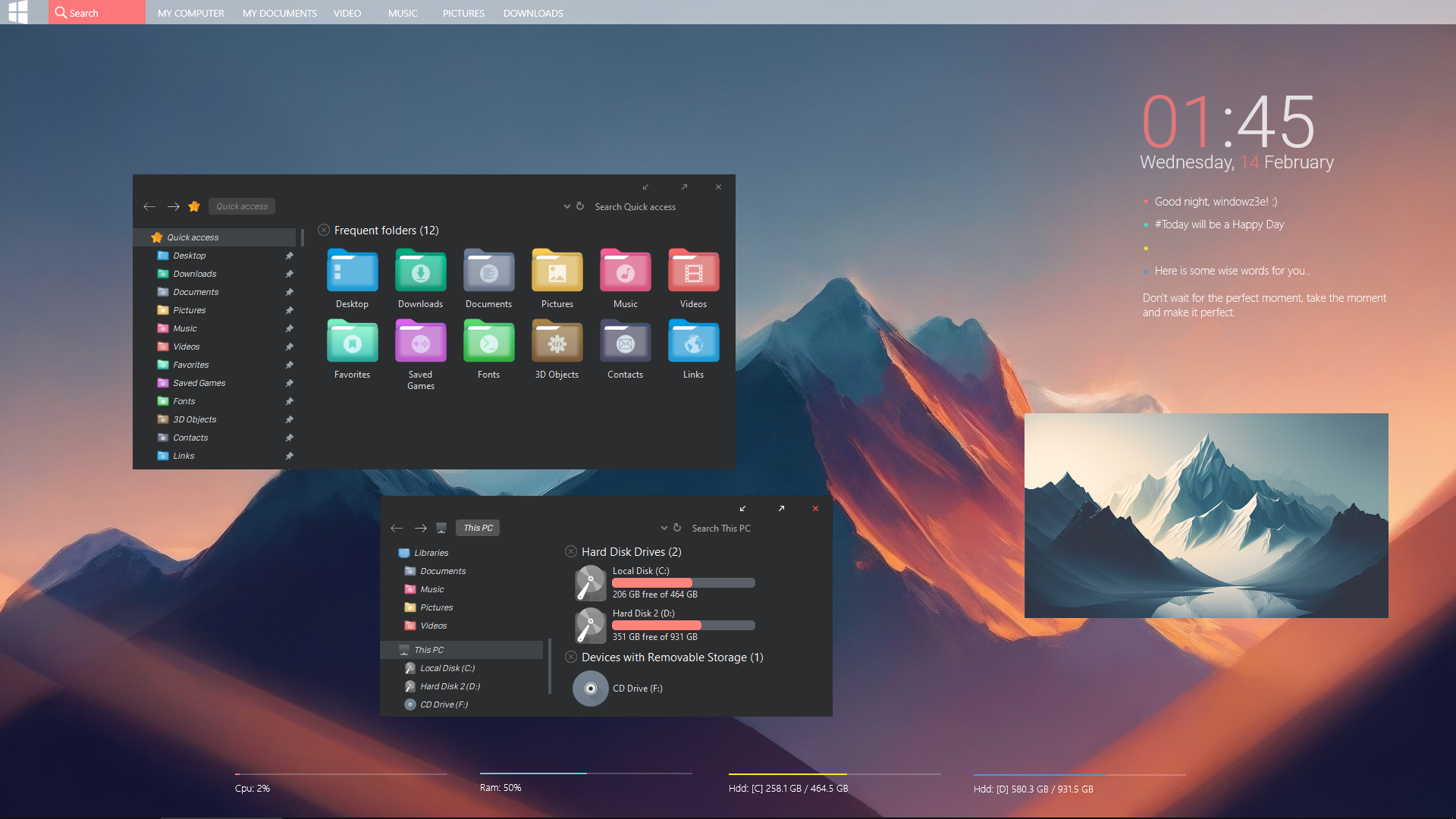Toggle the pin for the Fonts folder
This screenshot has height=819, width=1456.
(x=289, y=401)
